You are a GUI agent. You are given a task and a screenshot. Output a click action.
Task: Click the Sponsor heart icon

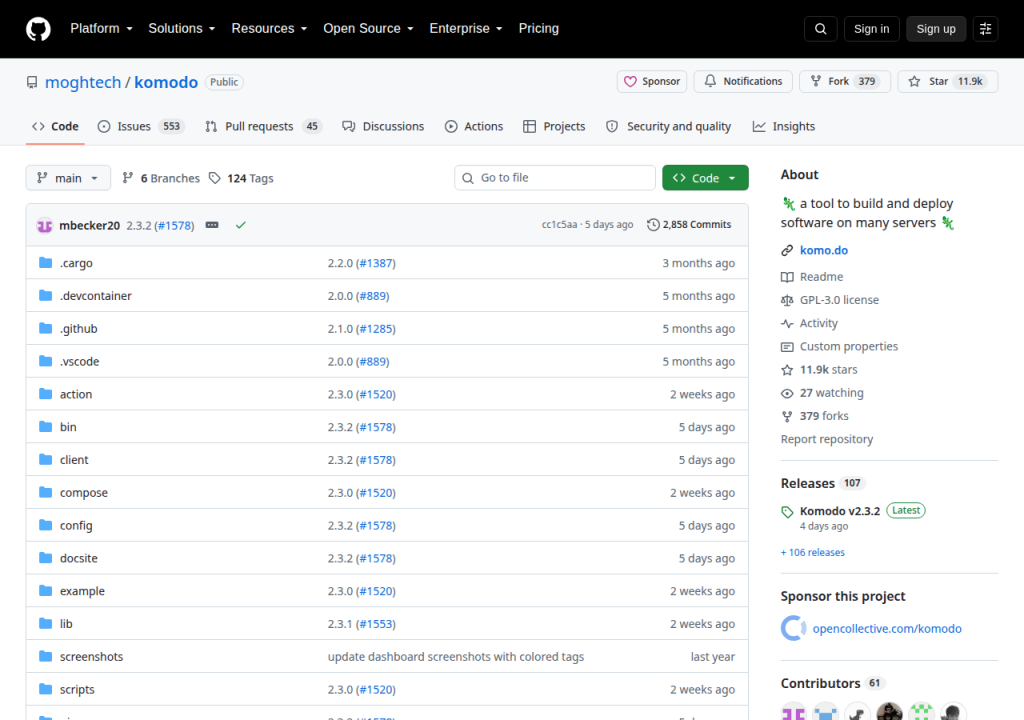click(630, 82)
